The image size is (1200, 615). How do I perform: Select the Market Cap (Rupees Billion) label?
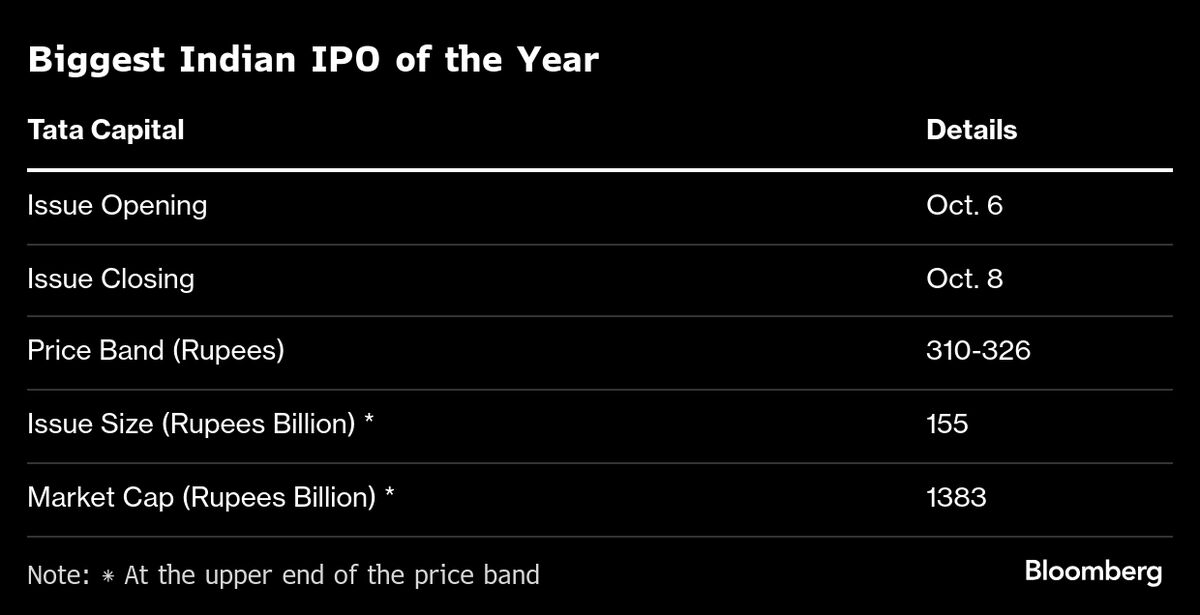click(201, 497)
